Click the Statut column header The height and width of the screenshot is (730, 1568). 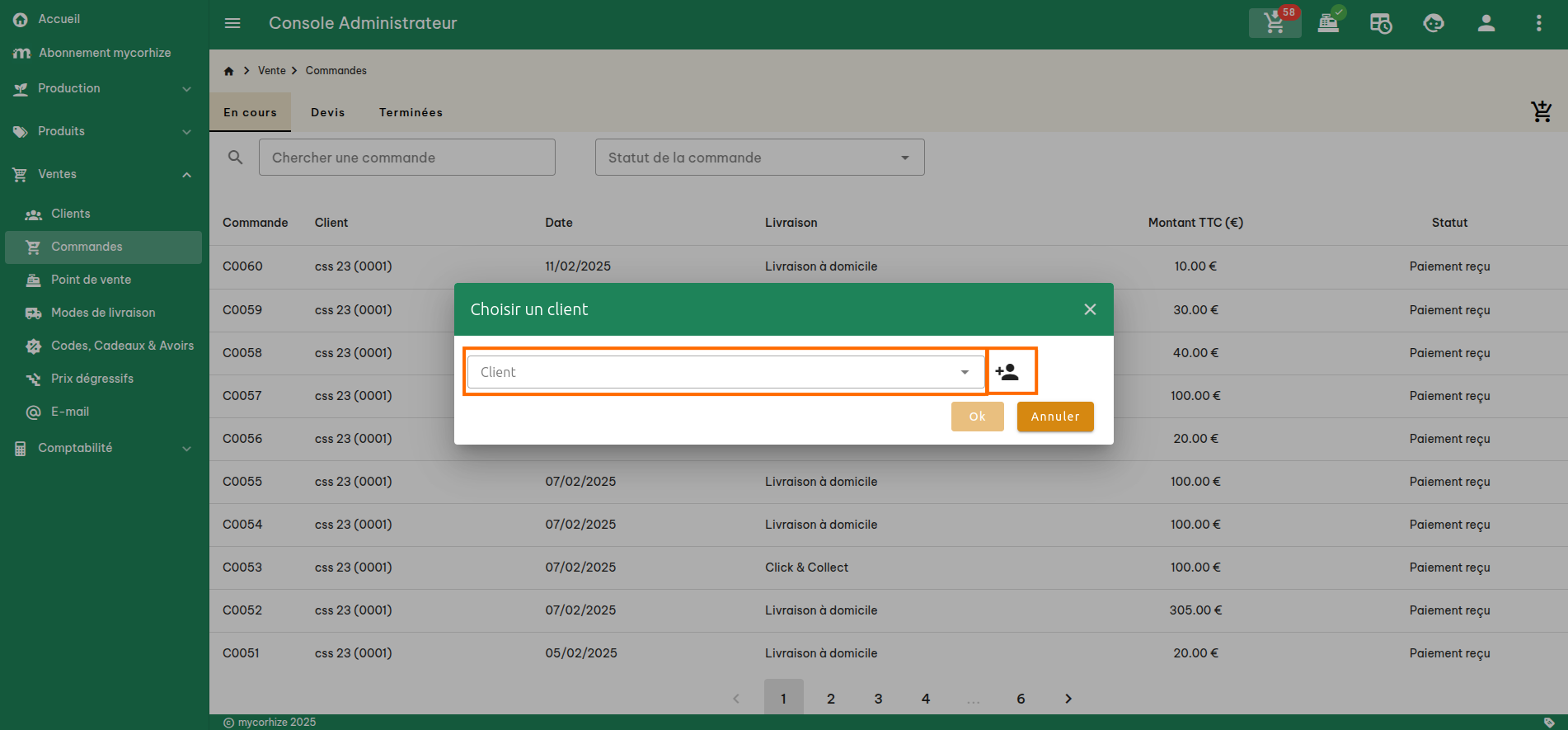tap(1449, 223)
